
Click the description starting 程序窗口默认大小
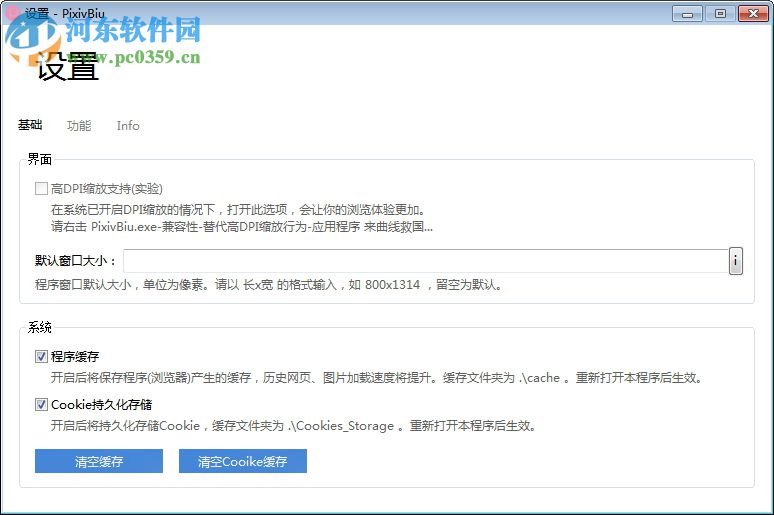pyautogui.click(x=269, y=285)
